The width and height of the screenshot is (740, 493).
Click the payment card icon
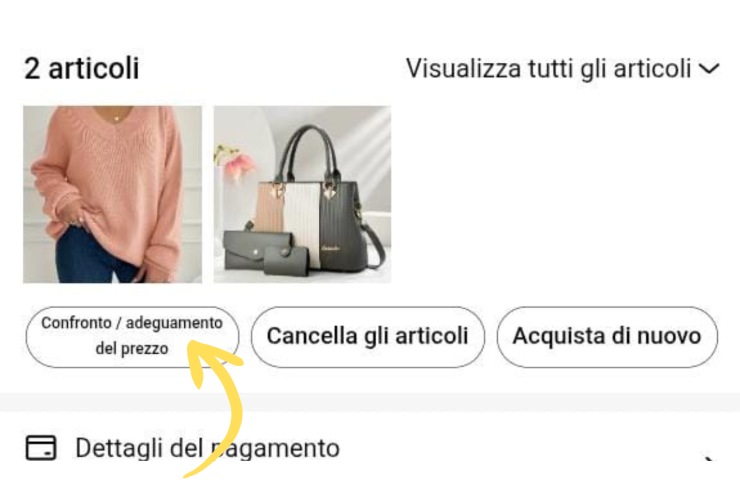click(41, 447)
